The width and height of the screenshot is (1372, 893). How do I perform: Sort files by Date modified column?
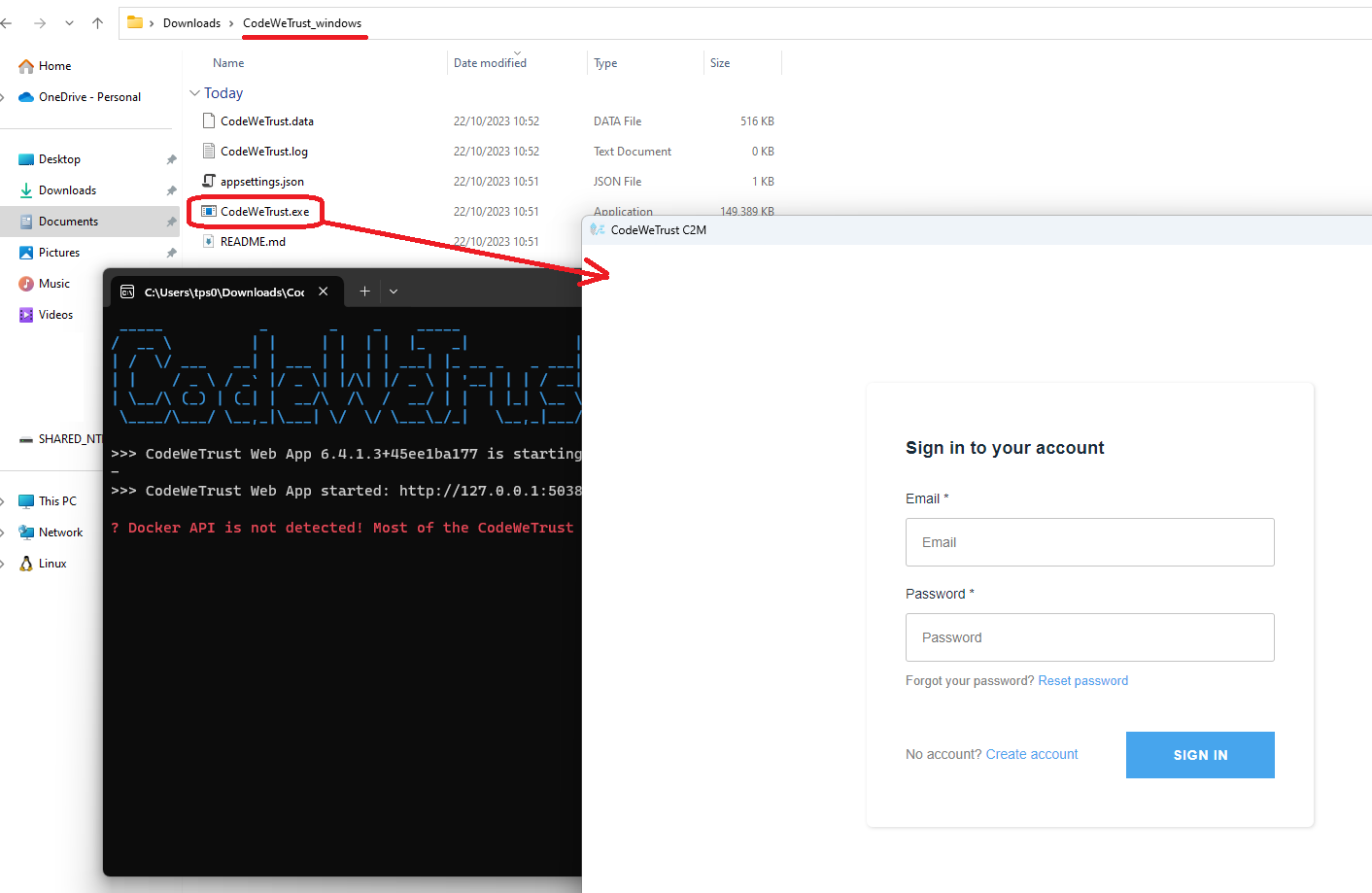[490, 63]
